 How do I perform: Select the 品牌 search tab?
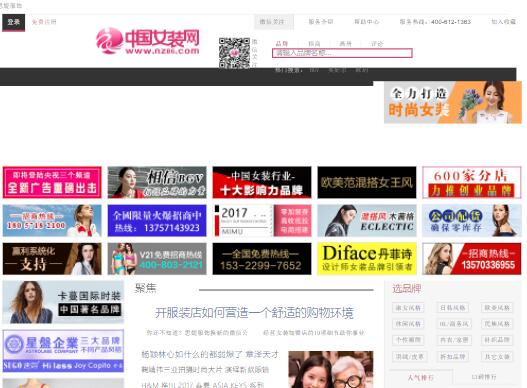tap(282, 43)
